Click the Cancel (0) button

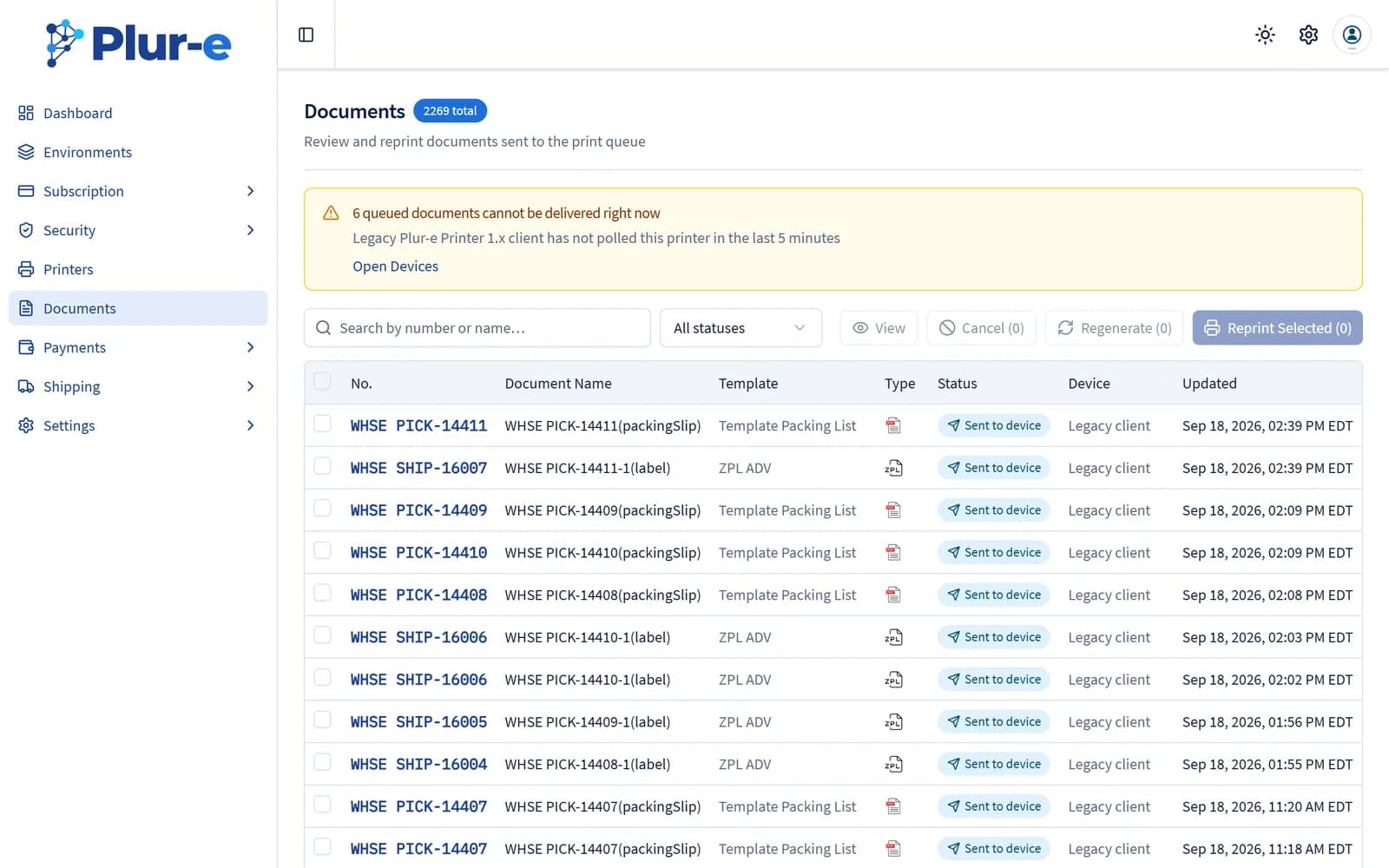[981, 328]
